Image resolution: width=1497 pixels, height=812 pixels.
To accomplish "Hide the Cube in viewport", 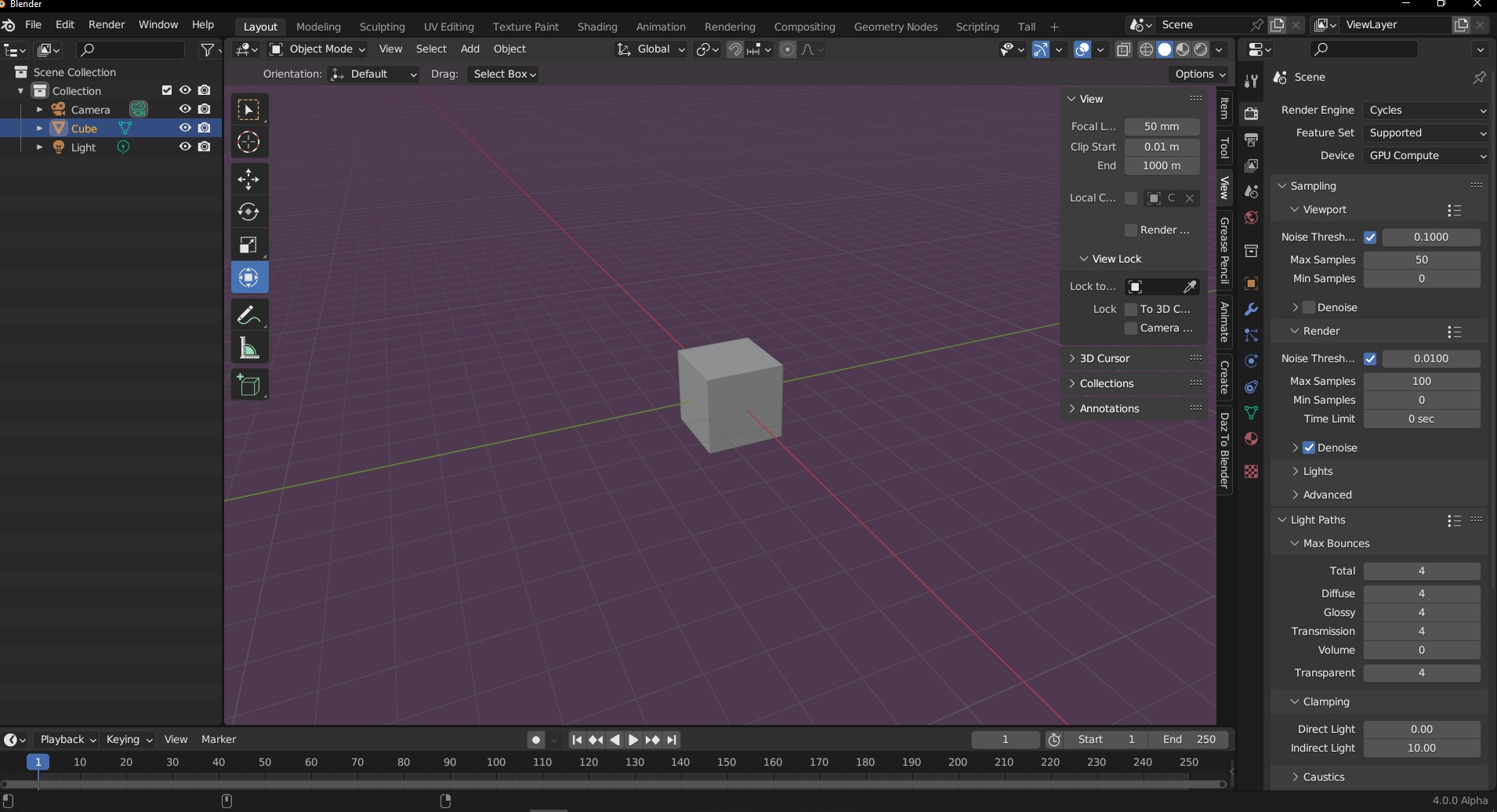I will [x=185, y=128].
